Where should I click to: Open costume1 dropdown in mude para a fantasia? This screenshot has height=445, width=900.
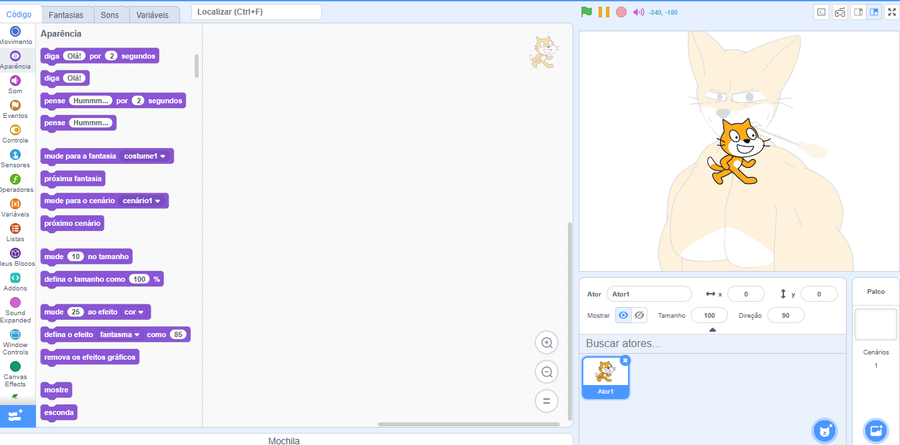coord(147,156)
